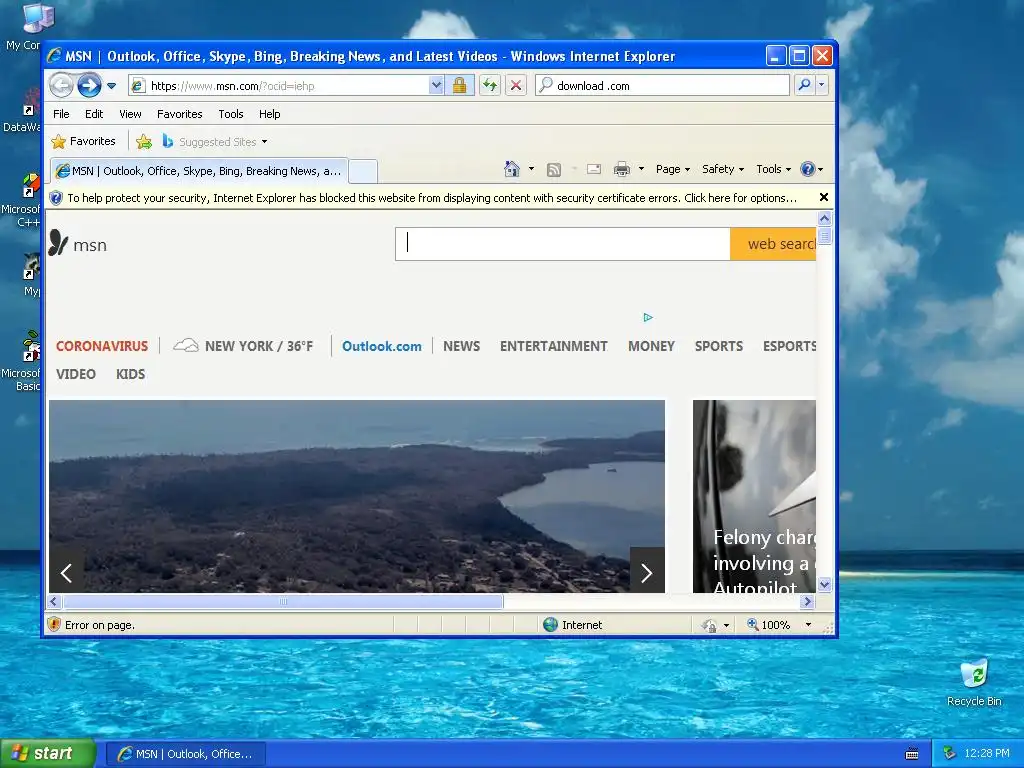The image size is (1024, 768).
Task: Open the Safety command menu
Action: [x=722, y=169]
